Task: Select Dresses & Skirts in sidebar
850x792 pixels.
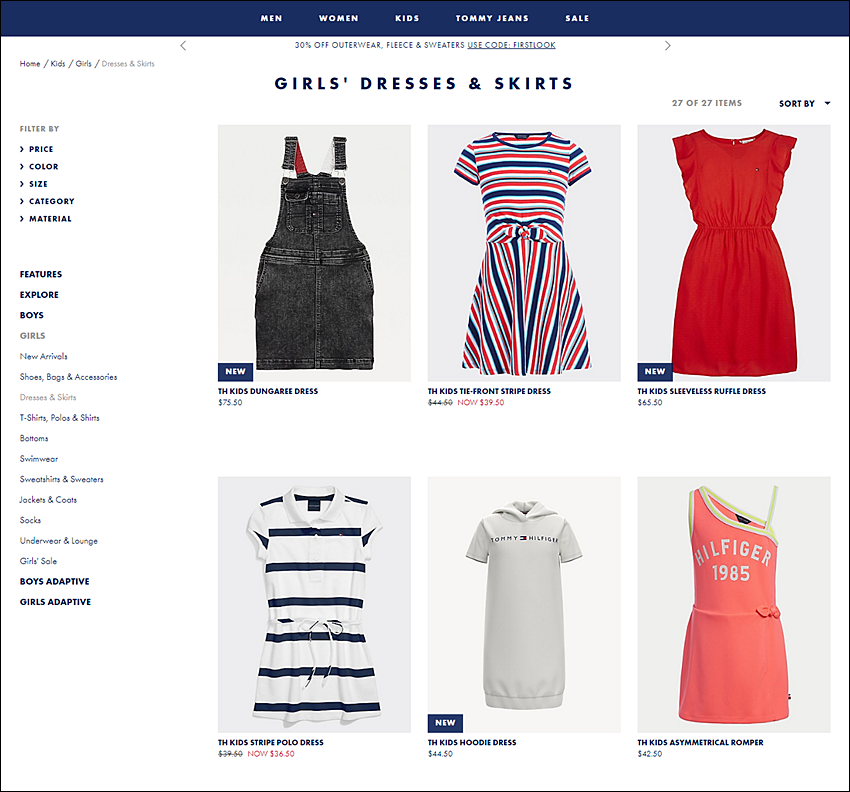Action: tap(48, 397)
